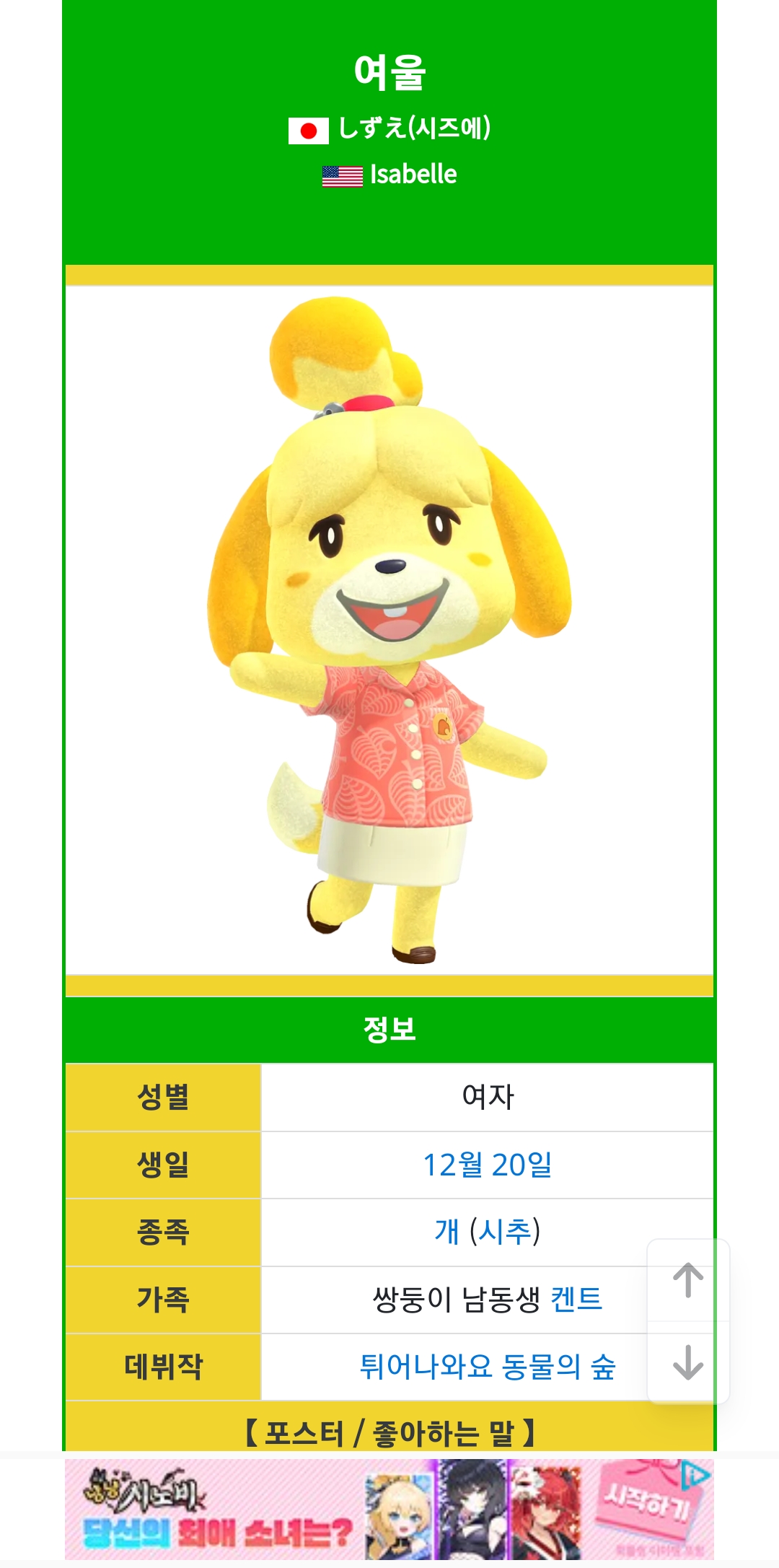
Task: Click the red-haired anime girl in ad
Action: (x=545, y=1510)
